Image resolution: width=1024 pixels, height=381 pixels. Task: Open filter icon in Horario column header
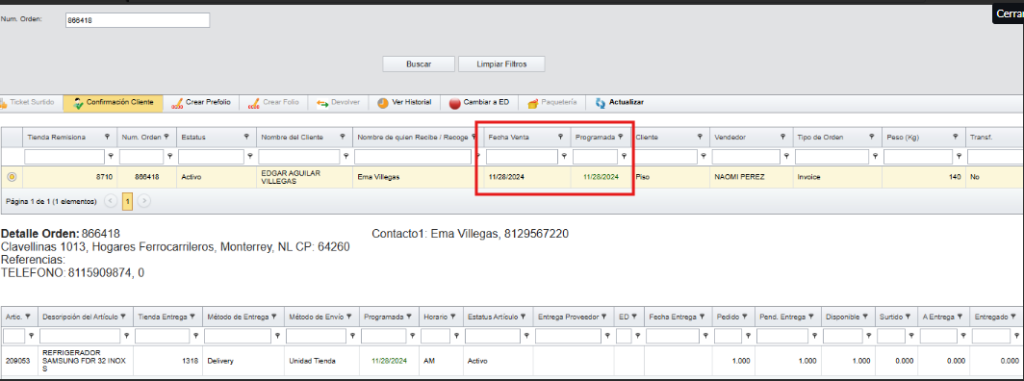(454, 316)
